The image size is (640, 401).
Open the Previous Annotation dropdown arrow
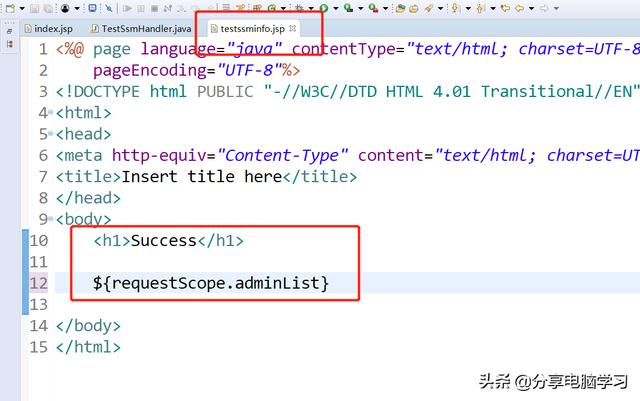(x=493, y=8)
